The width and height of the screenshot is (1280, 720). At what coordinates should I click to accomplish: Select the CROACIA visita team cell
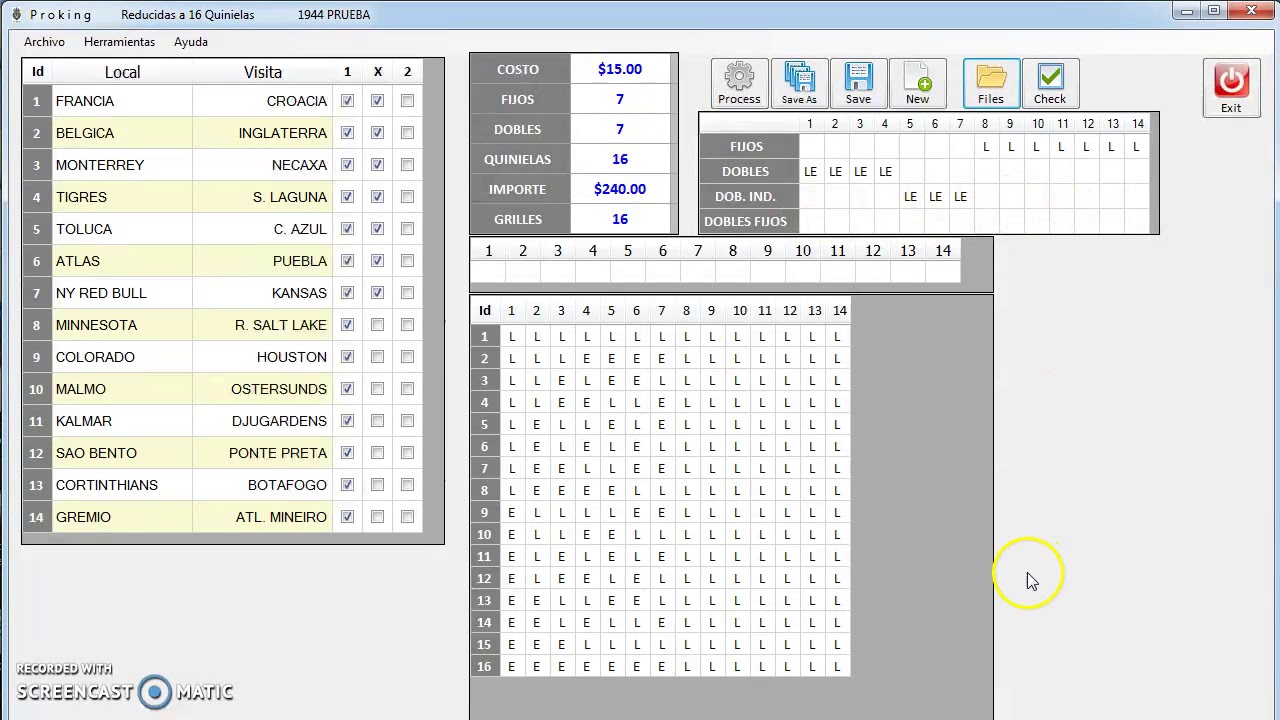[262, 101]
